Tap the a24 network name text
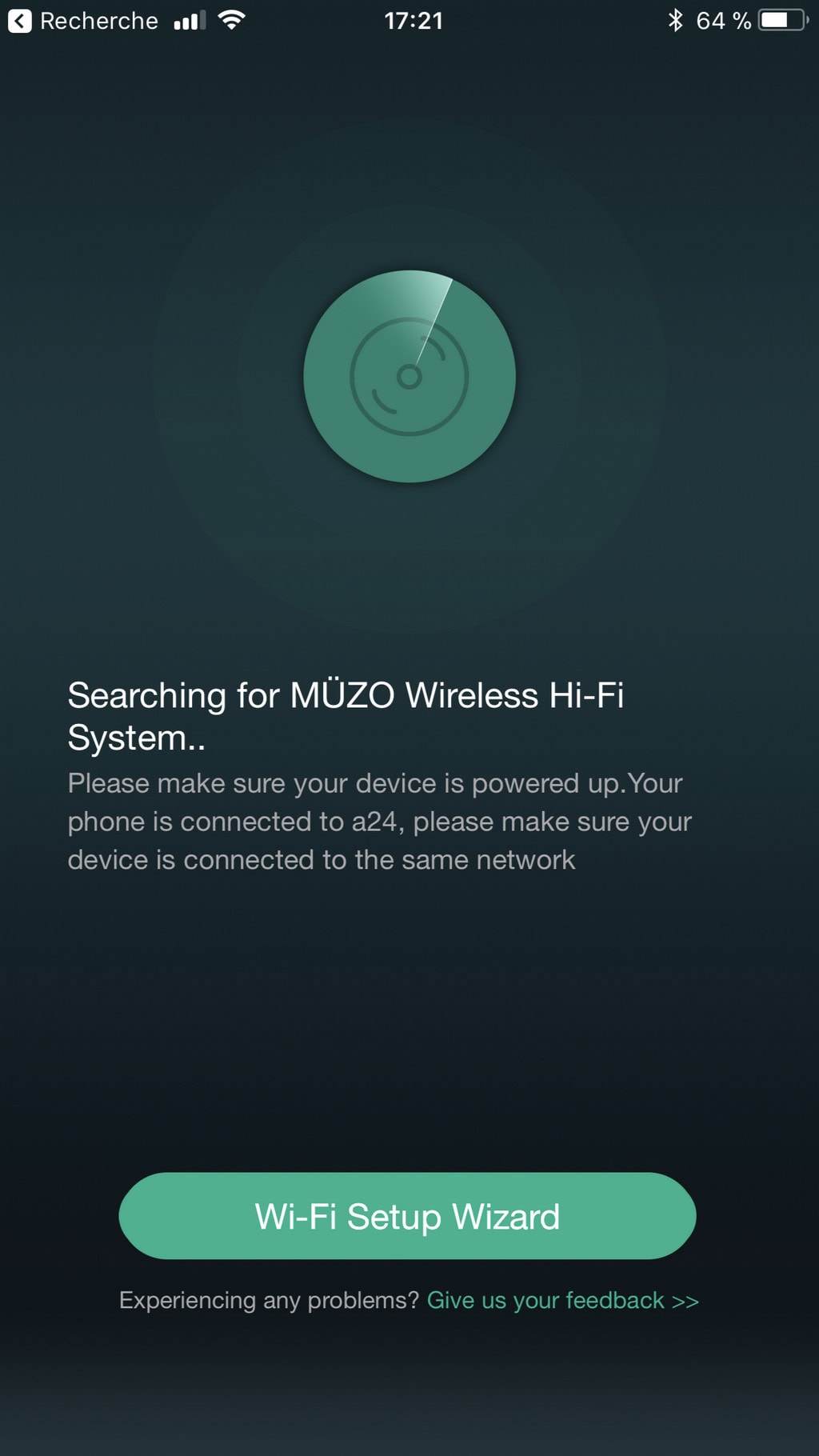 pos(374,822)
